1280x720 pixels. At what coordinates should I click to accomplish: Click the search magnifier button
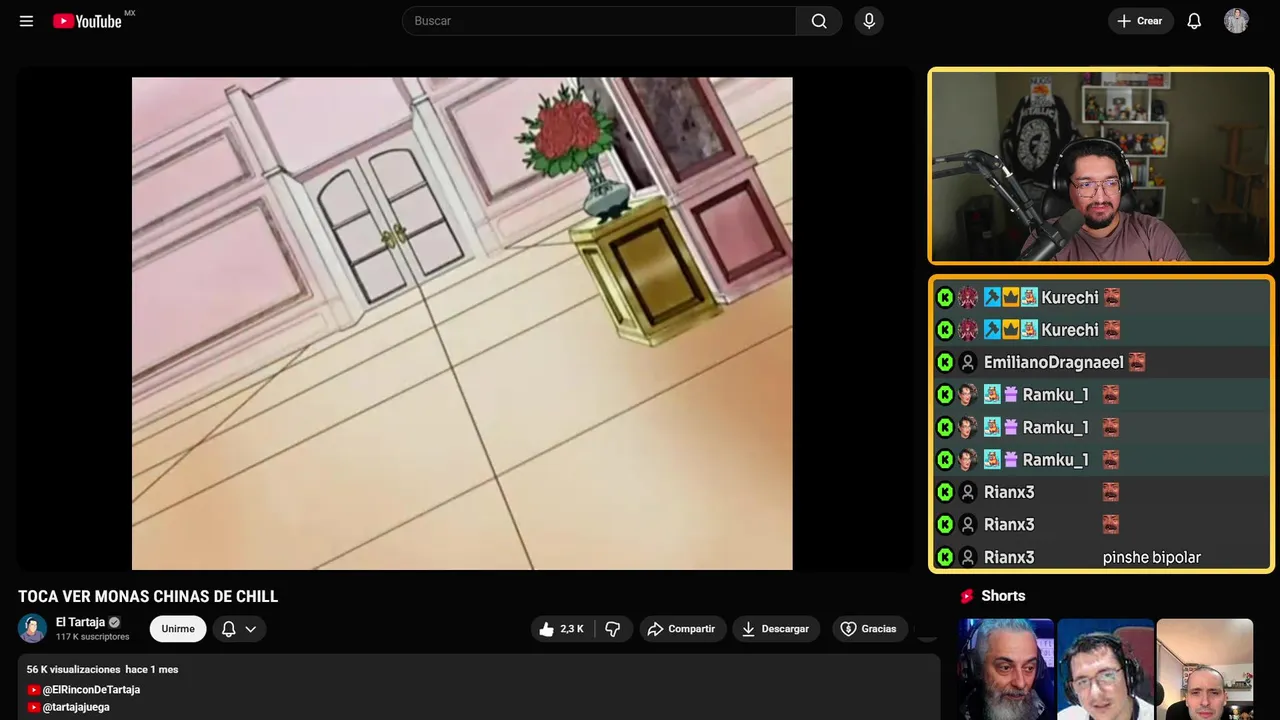pos(819,21)
